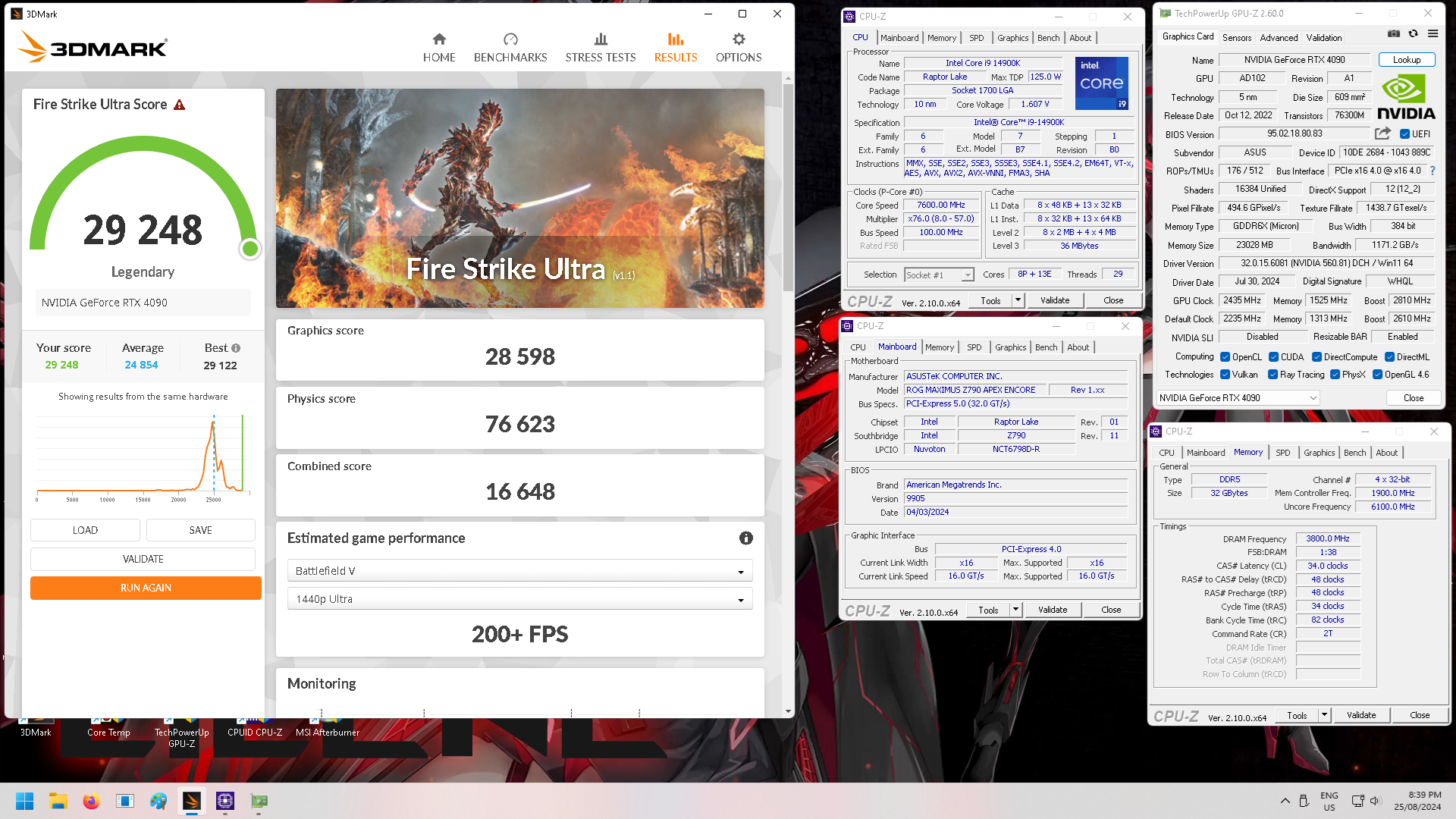Switch to SPD tab in CPU-Z Mainboard window
Screen dimensions: 1456x819
pos(974,347)
